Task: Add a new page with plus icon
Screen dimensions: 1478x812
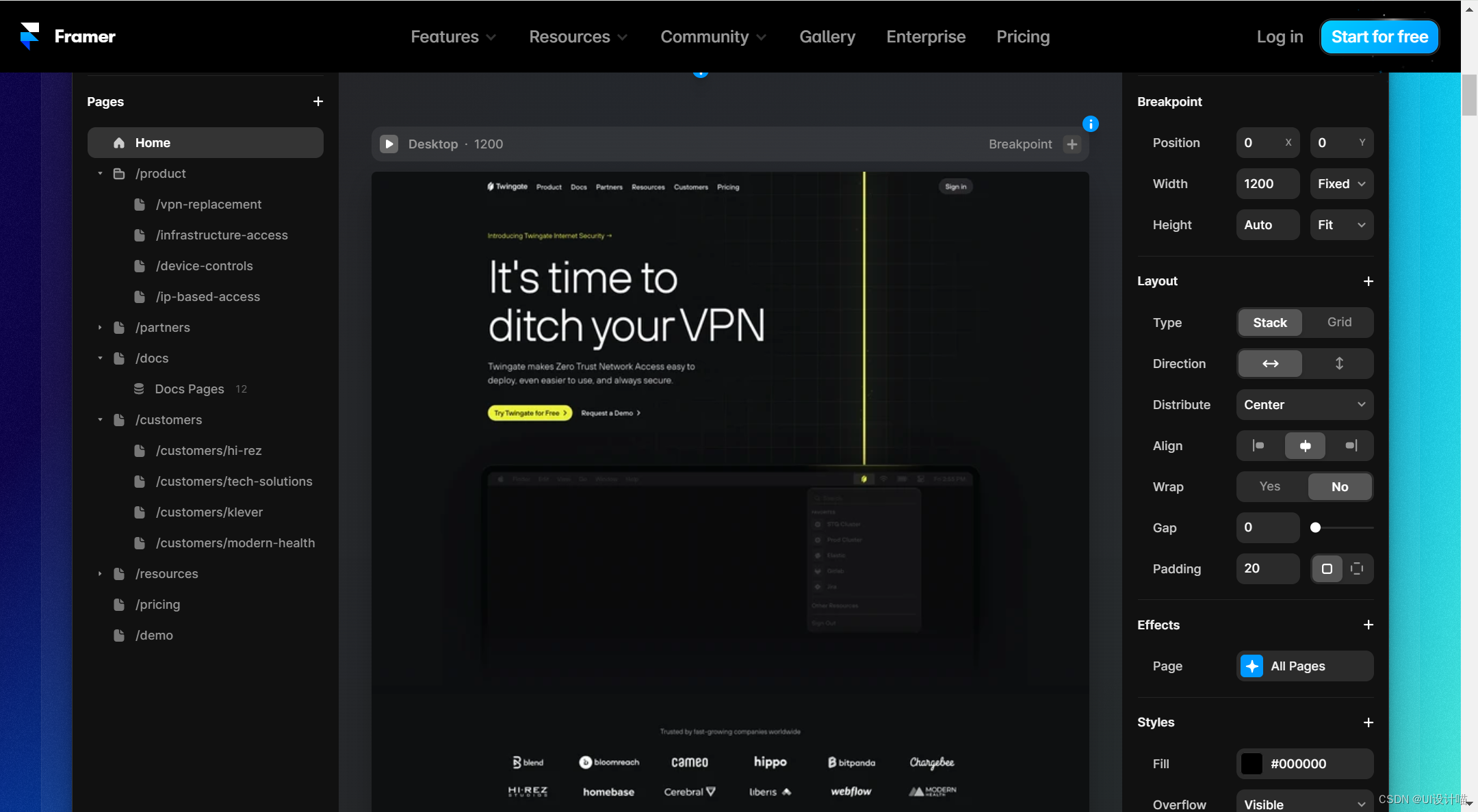Action: coord(318,101)
